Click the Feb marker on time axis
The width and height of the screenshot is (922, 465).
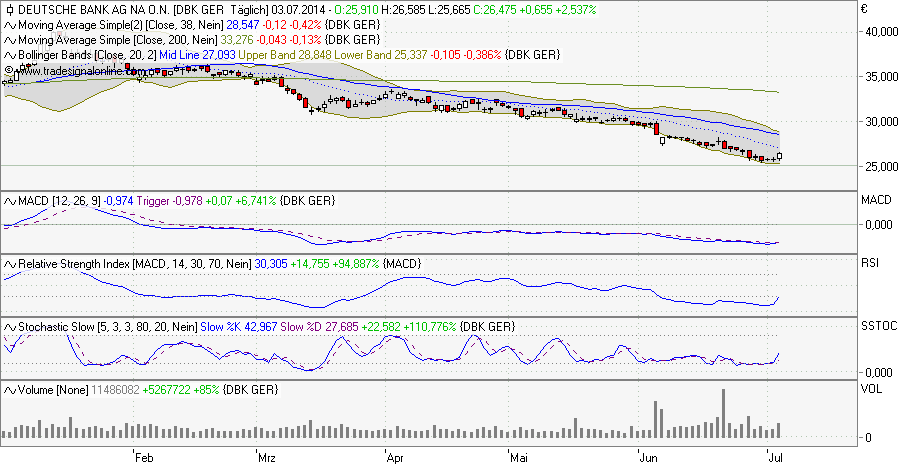(x=144, y=457)
